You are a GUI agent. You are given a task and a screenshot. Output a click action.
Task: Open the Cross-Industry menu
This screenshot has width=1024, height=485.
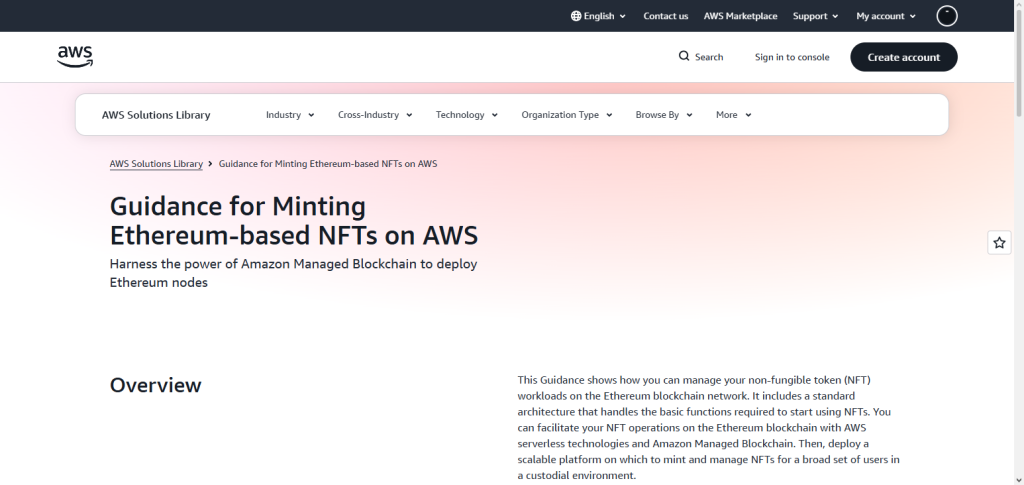375,115
